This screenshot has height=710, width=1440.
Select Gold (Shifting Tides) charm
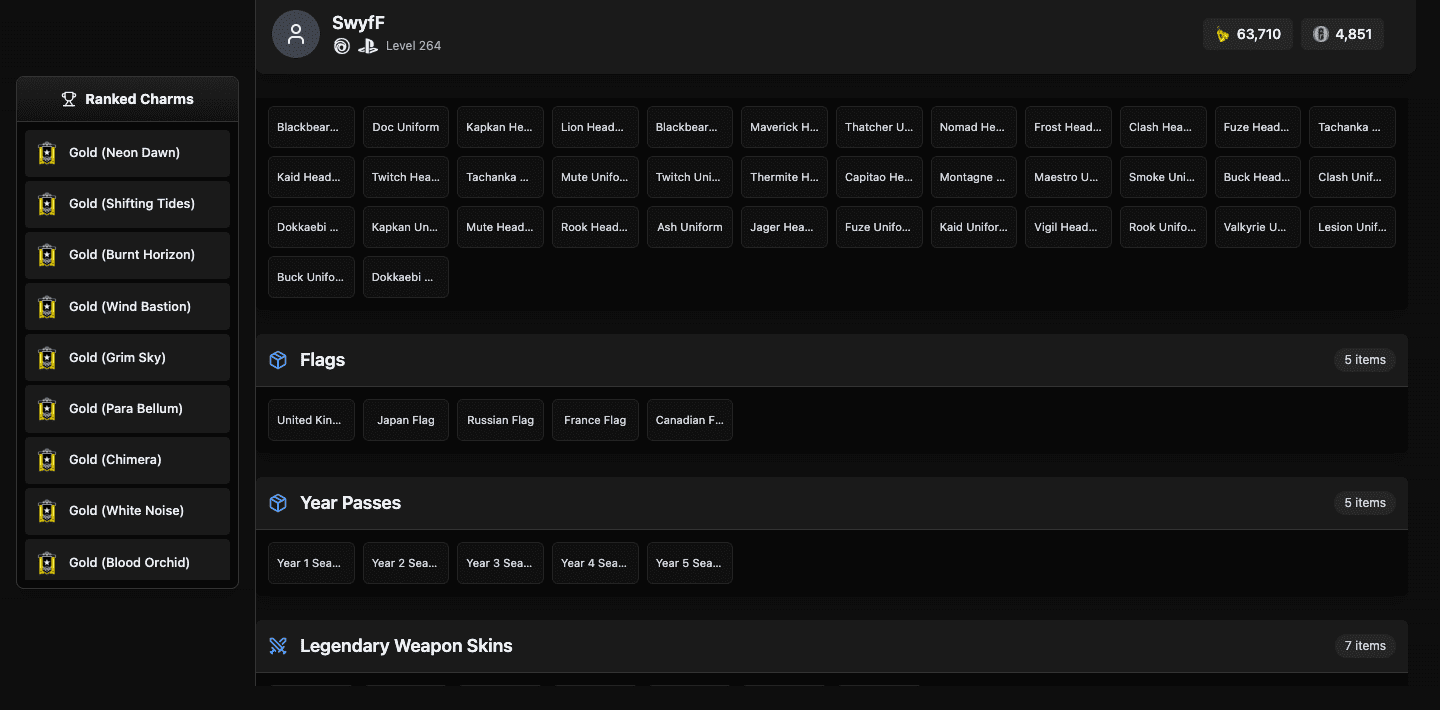(x=128, y=204)
